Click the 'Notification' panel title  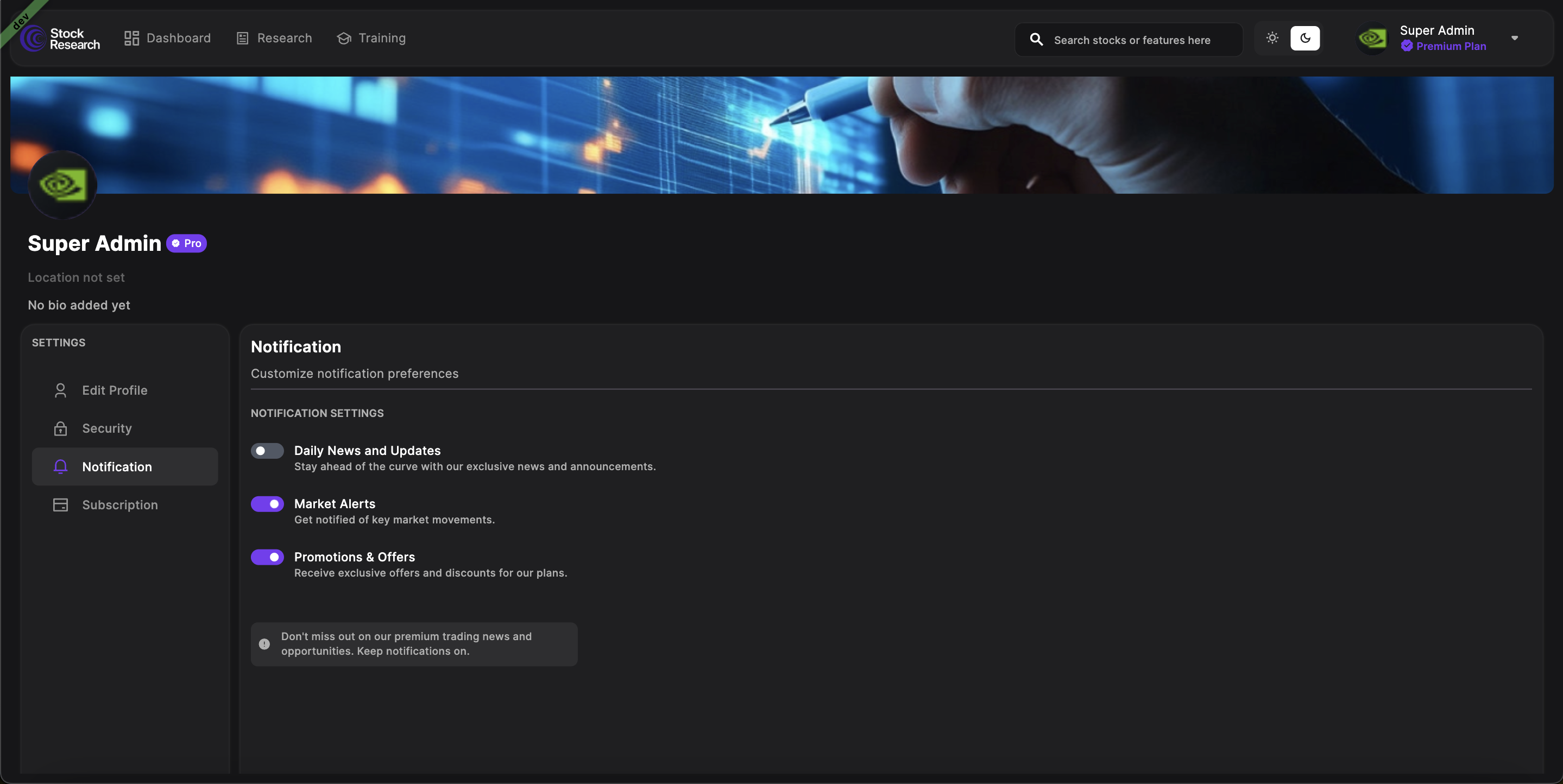[295, 347]
